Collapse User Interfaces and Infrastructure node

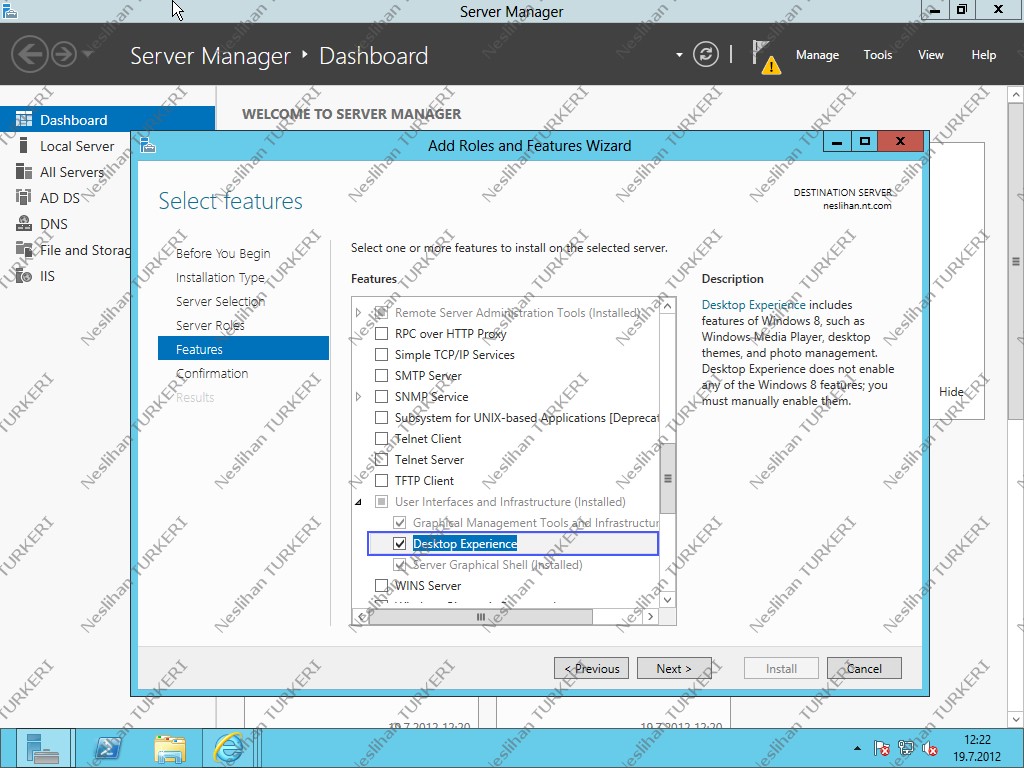tap(358, 502)
